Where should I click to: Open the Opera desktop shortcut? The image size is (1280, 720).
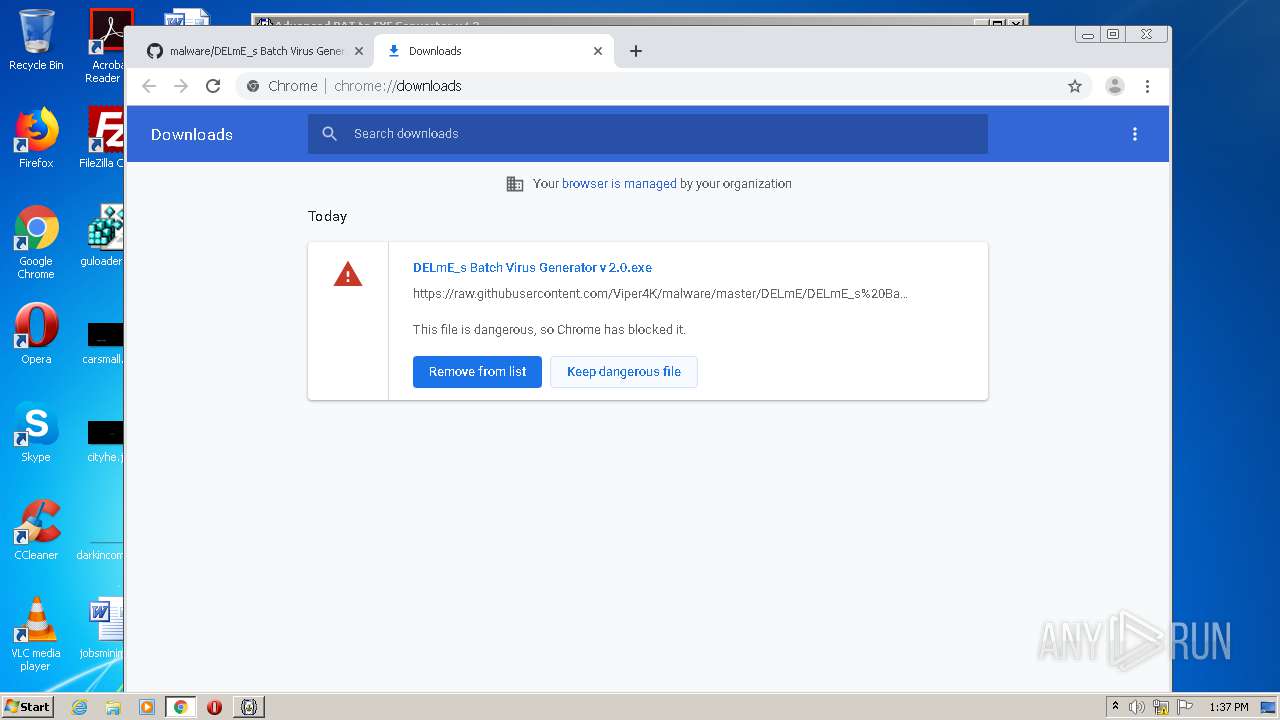pos(36,334)
